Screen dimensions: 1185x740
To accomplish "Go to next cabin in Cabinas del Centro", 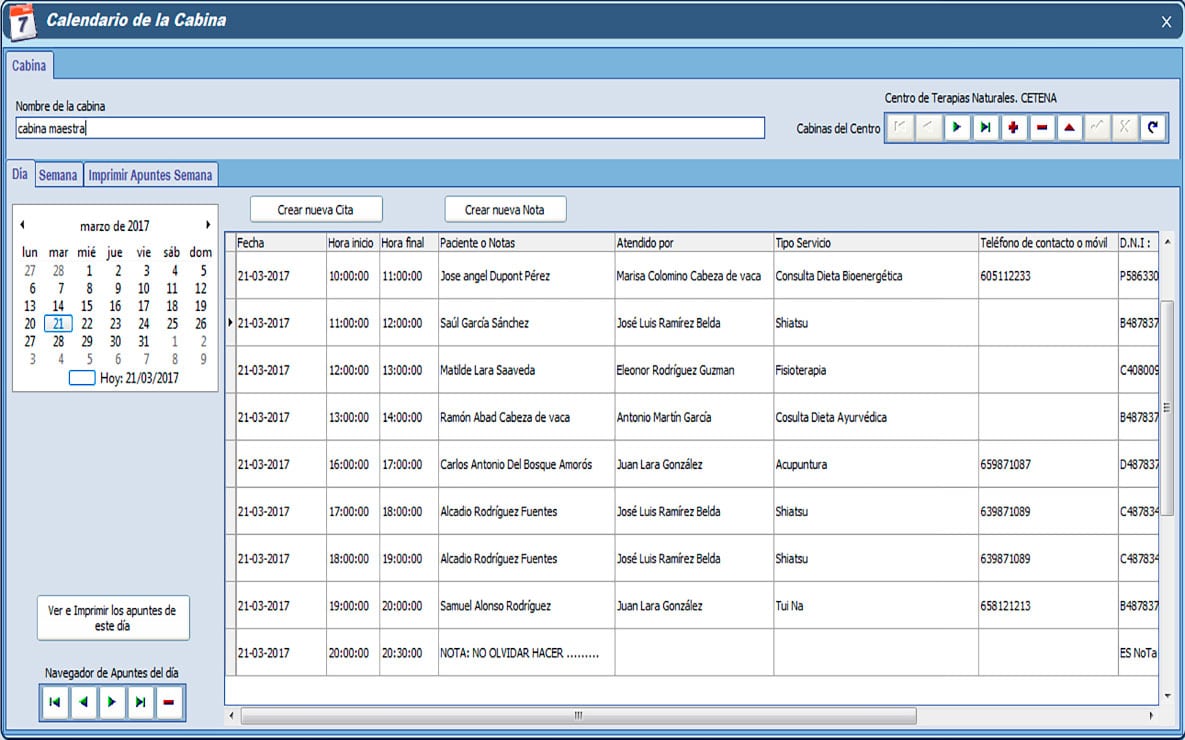I will coord(958,128).
